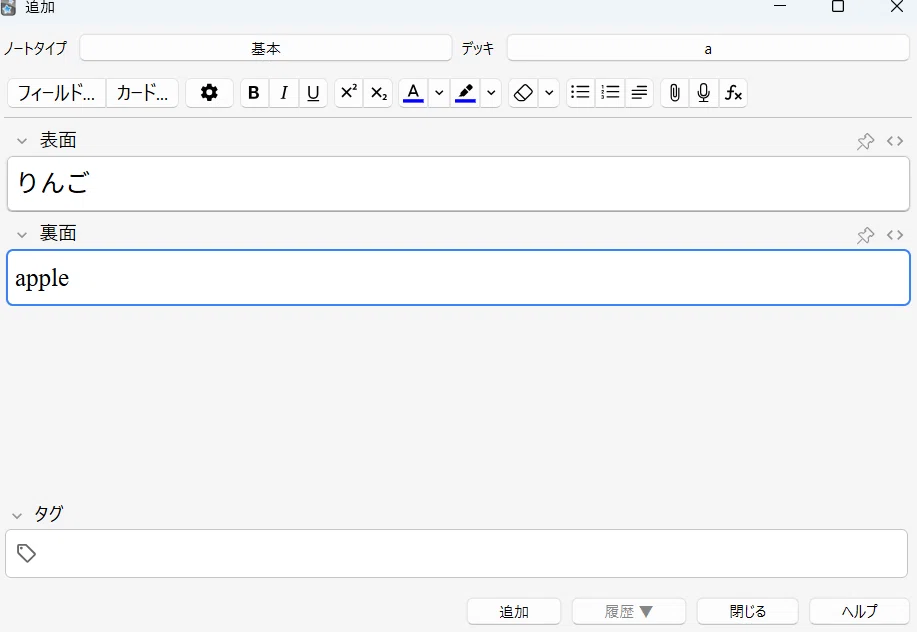917x632 pixels.
Task: Choose note type via 基本 selector
Action: point(266,49)
